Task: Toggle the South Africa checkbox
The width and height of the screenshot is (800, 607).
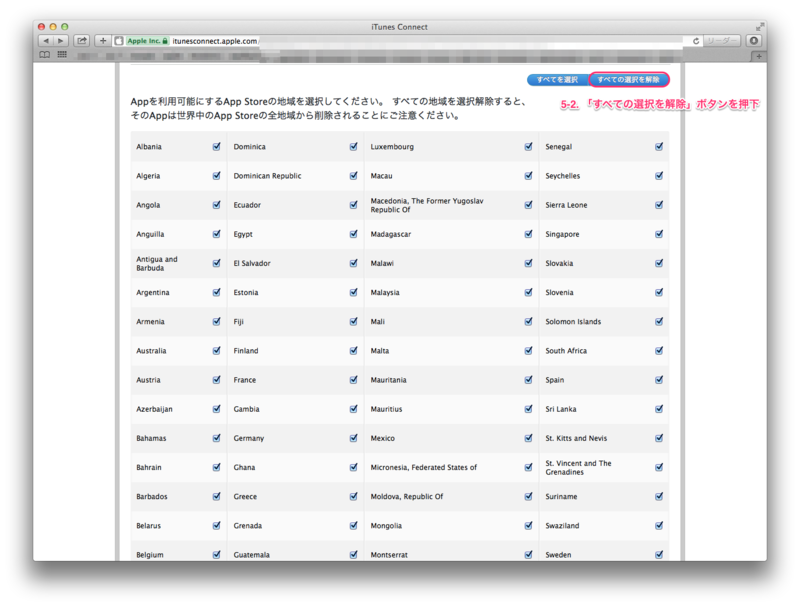Action: pos(659,350)
